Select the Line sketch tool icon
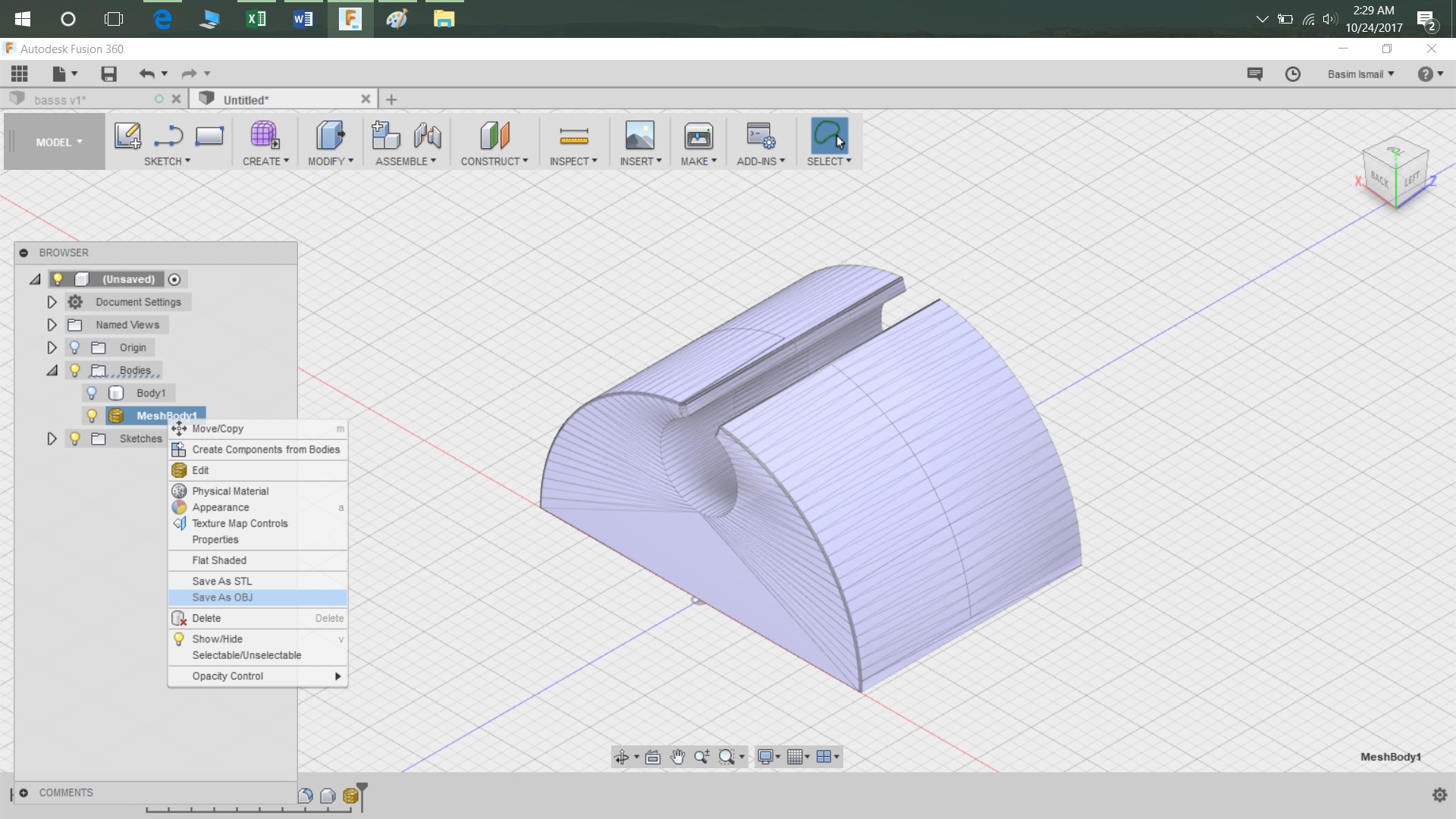The image size is (1456, 819). [168, 136]
